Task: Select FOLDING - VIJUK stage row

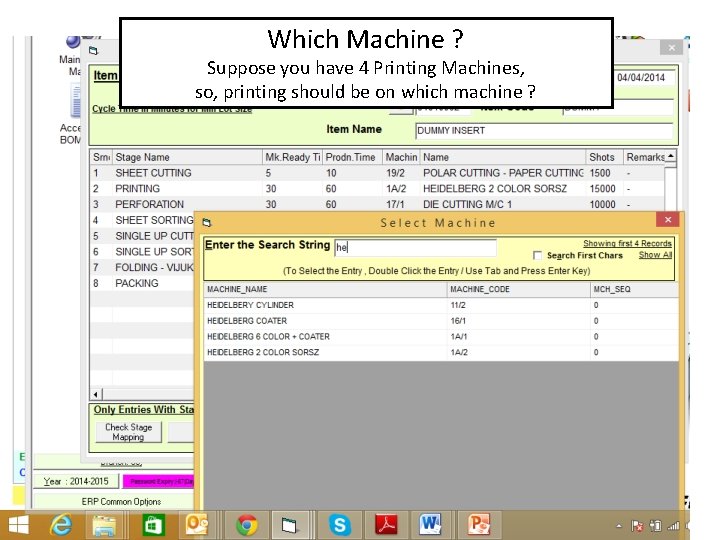Action: pyautogui.click(x=142, y=268)
